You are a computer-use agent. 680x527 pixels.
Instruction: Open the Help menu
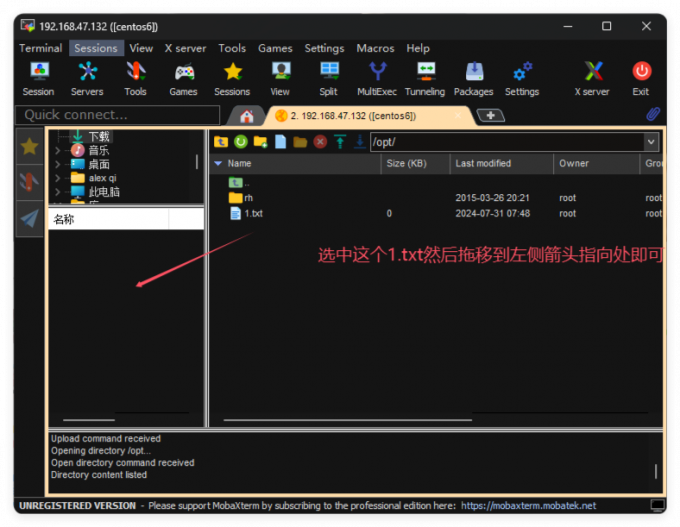coord(418,48)
